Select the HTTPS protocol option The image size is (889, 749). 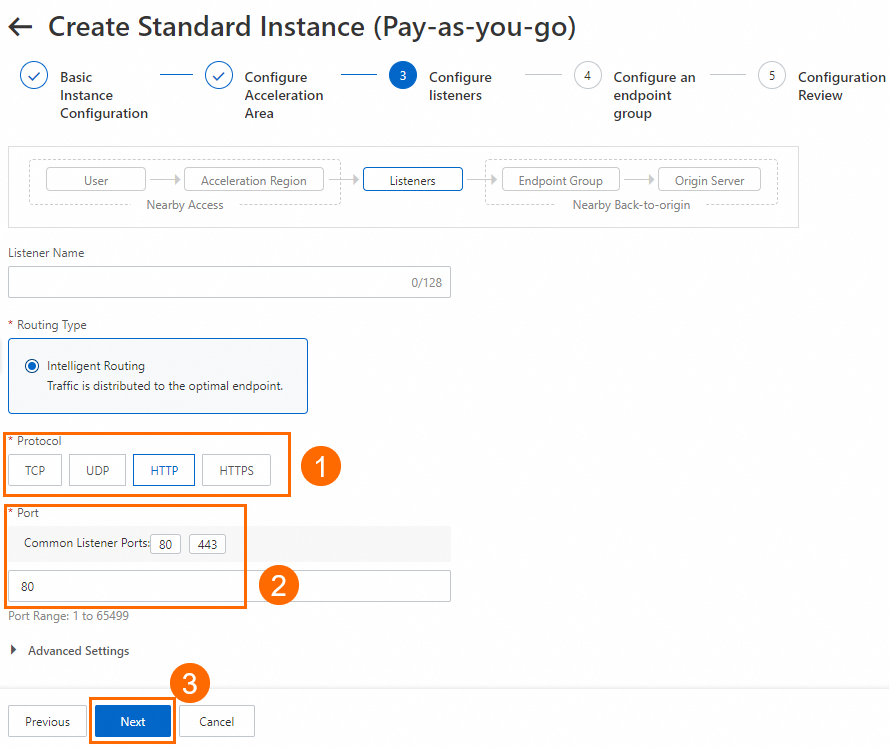point(236,470)
